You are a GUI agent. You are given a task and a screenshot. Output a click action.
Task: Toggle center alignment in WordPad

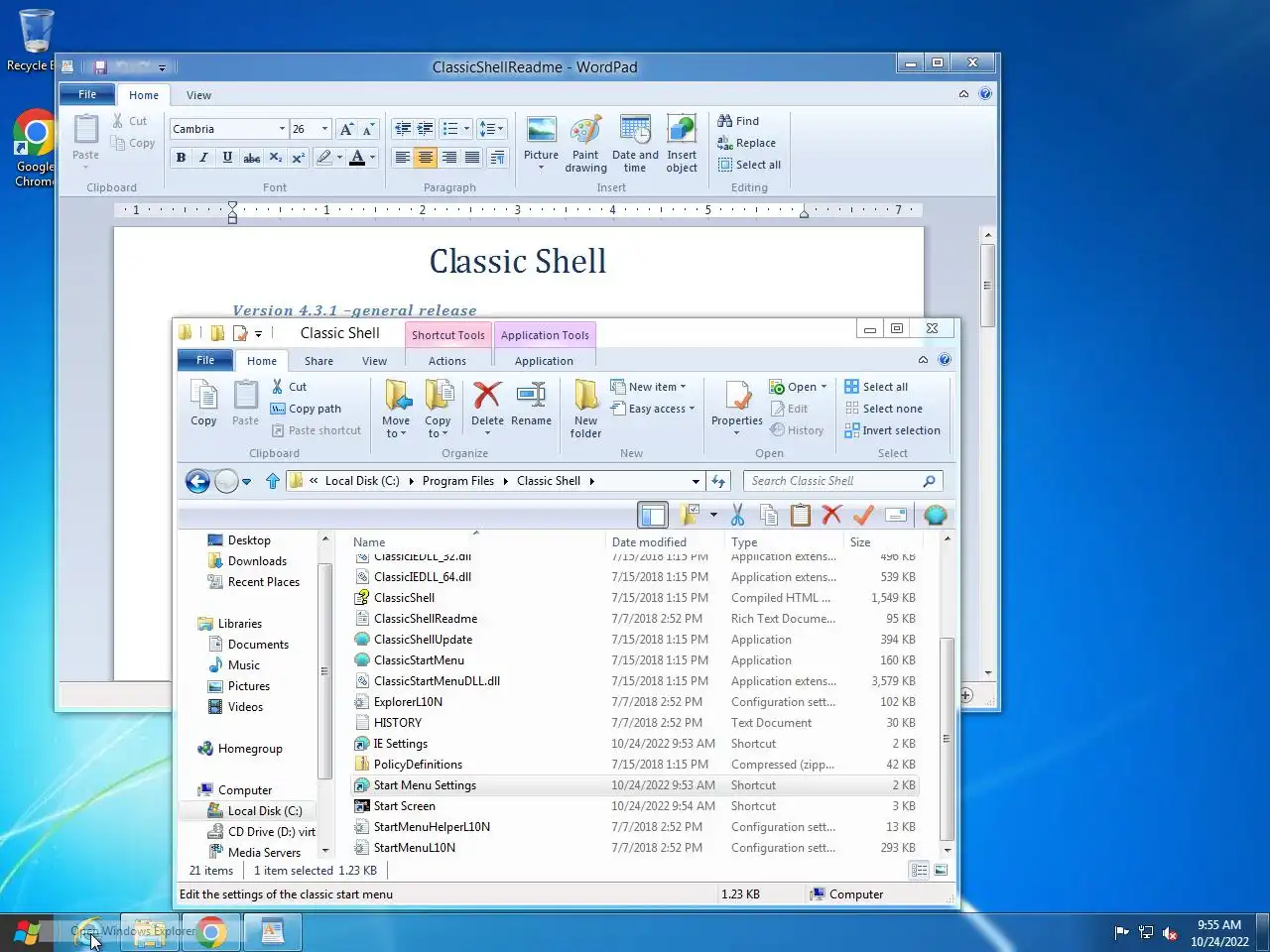(x=425, y=158)
